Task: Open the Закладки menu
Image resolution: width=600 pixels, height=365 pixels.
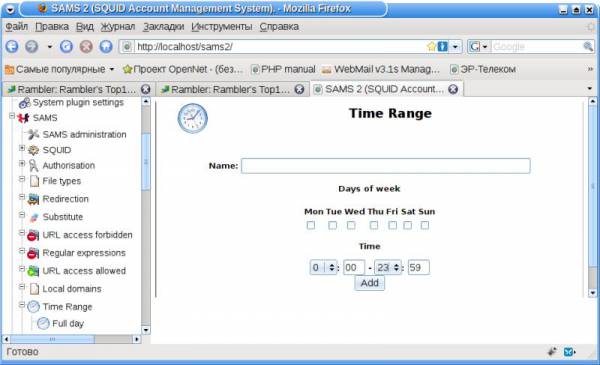Action: (163, 27)
